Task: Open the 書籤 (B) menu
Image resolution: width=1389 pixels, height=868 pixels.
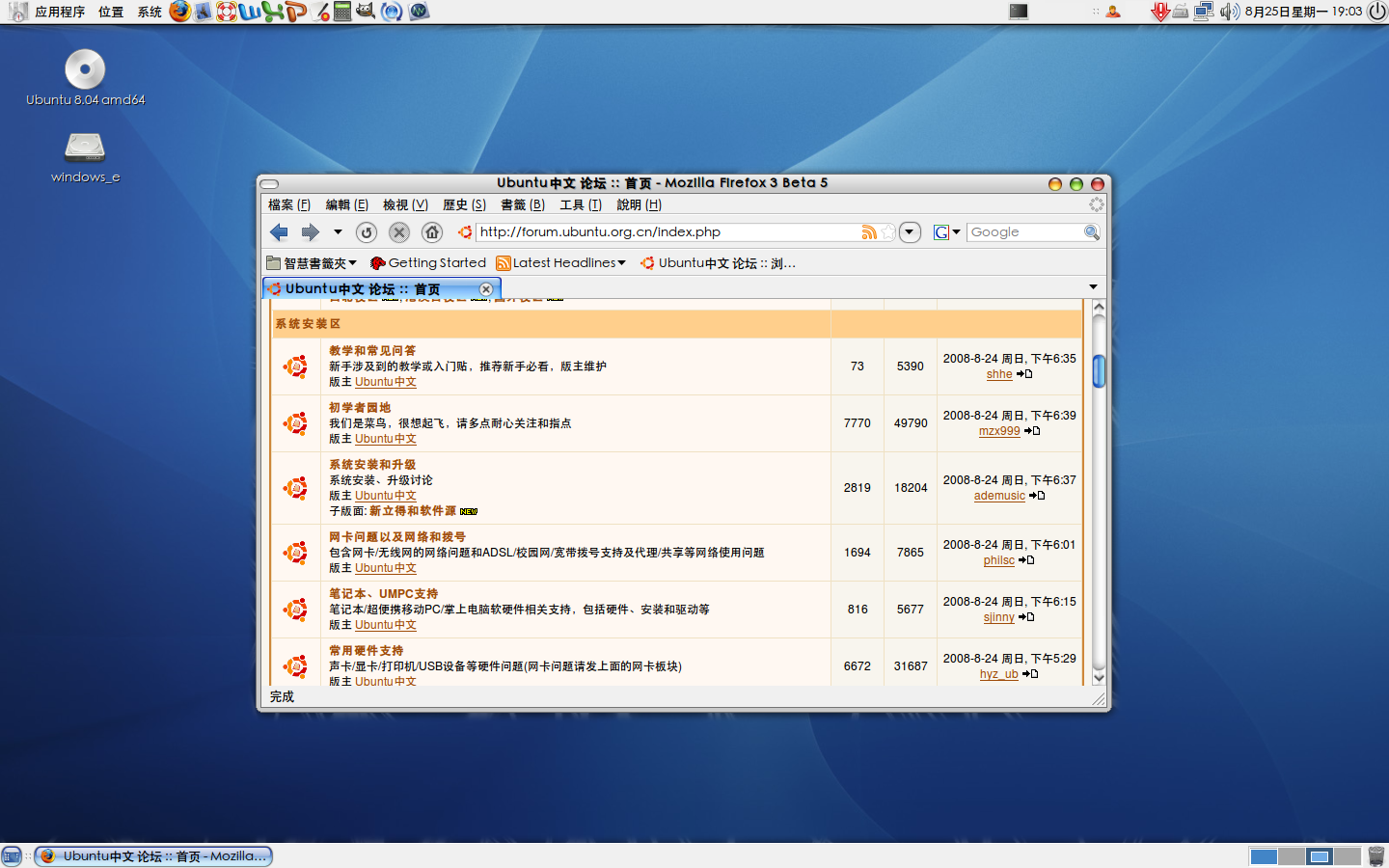Action: pyautogui.click(x=523, y=205)
